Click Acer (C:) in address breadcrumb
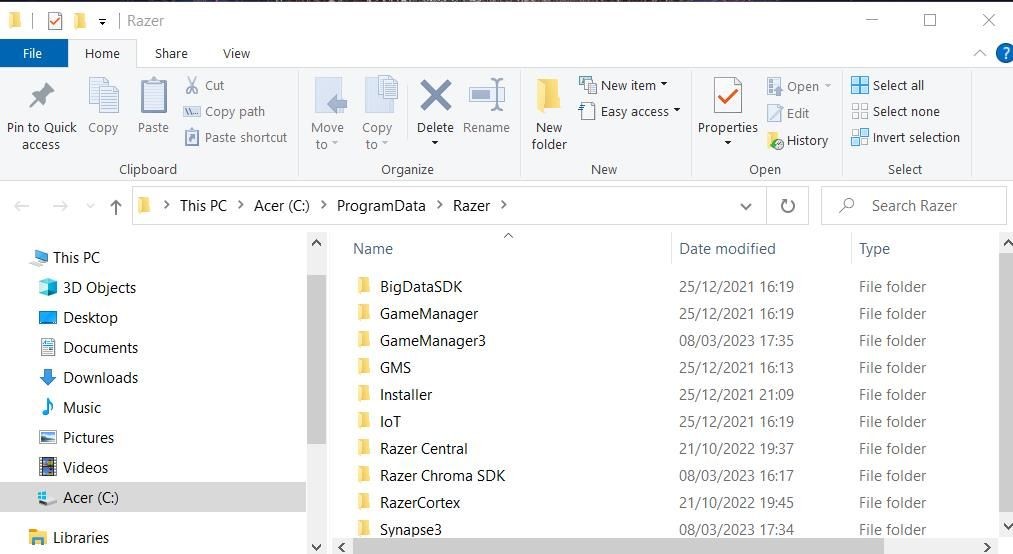 (x=282, y=206)
